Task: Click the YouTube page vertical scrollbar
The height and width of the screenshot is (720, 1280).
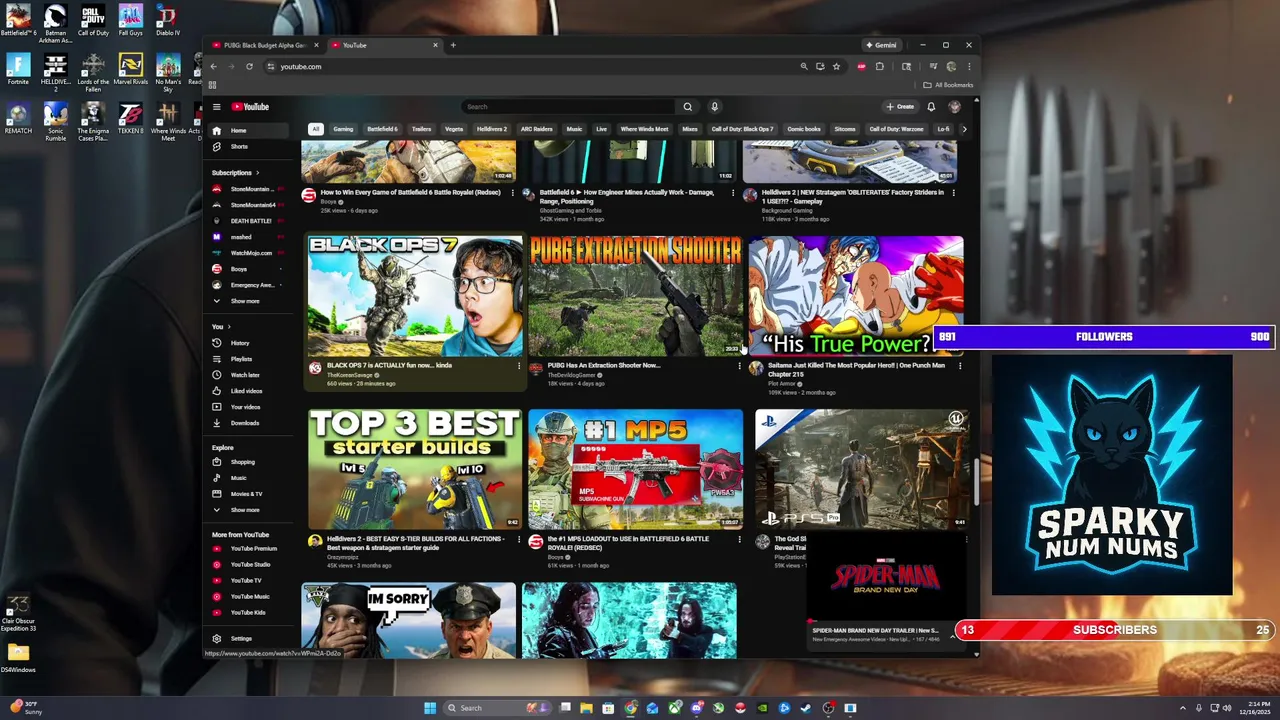Action: (x=976, y=480)
